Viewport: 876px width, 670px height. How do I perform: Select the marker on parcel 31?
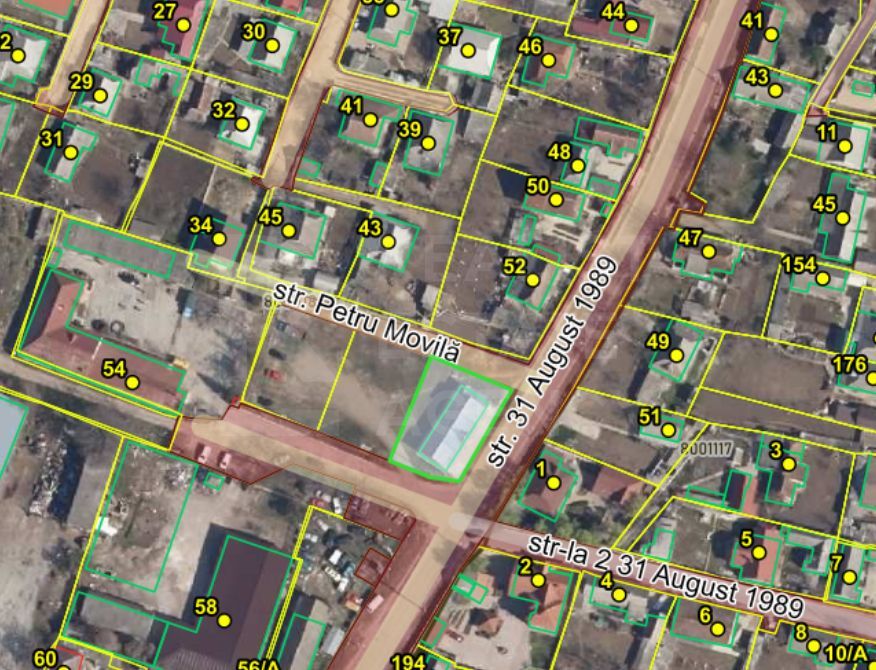(69, 153)
